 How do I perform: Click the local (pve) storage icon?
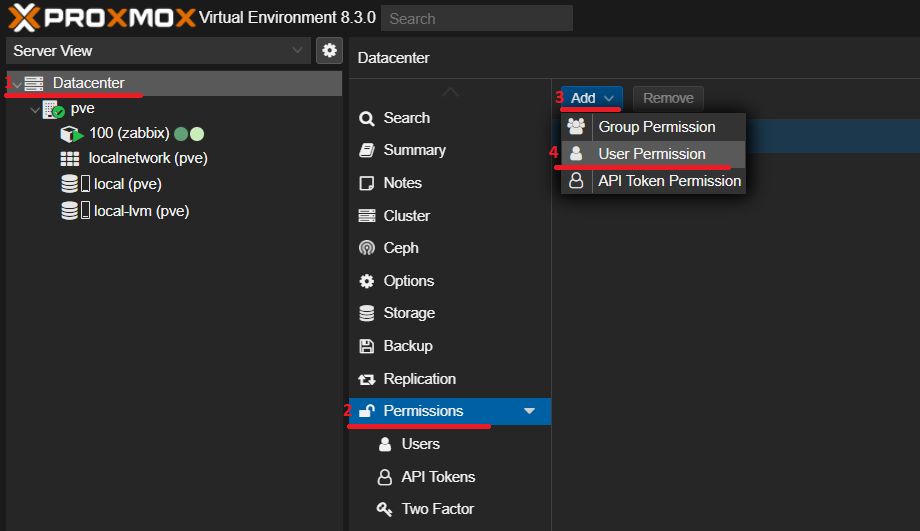coord(75,184)
